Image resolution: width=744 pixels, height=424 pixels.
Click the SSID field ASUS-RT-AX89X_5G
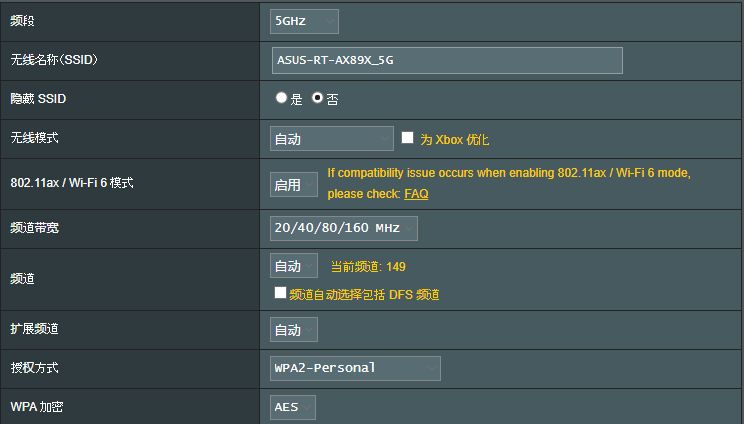tap(447, 60)
